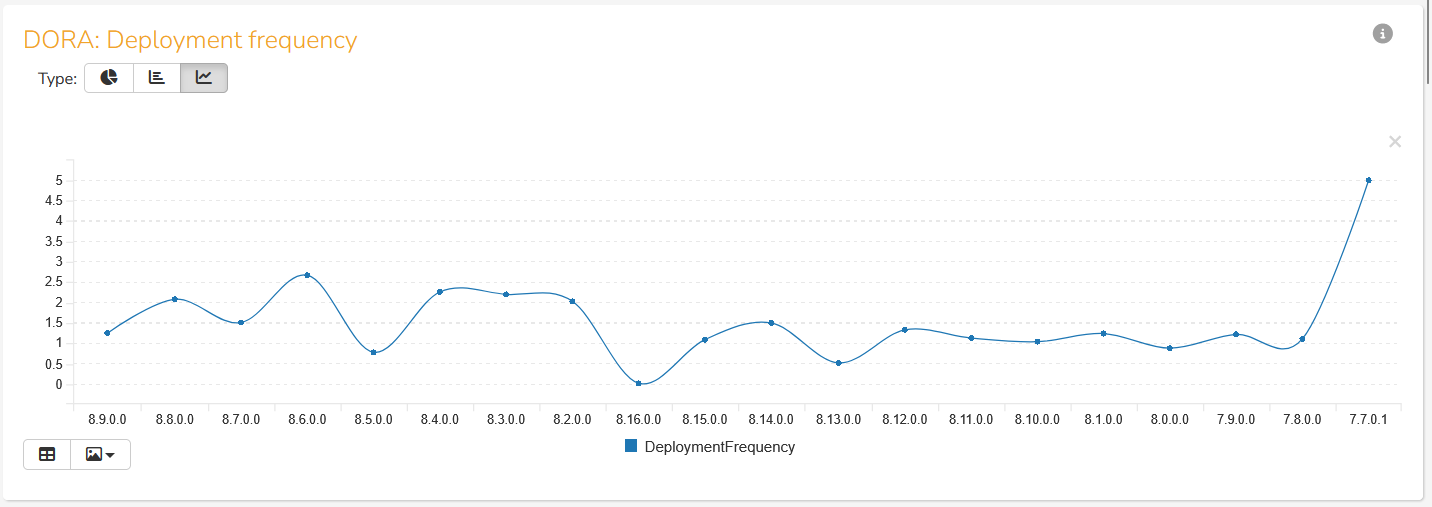Click the 8.4.0.0 data point marker

click(x=440, y=292)
